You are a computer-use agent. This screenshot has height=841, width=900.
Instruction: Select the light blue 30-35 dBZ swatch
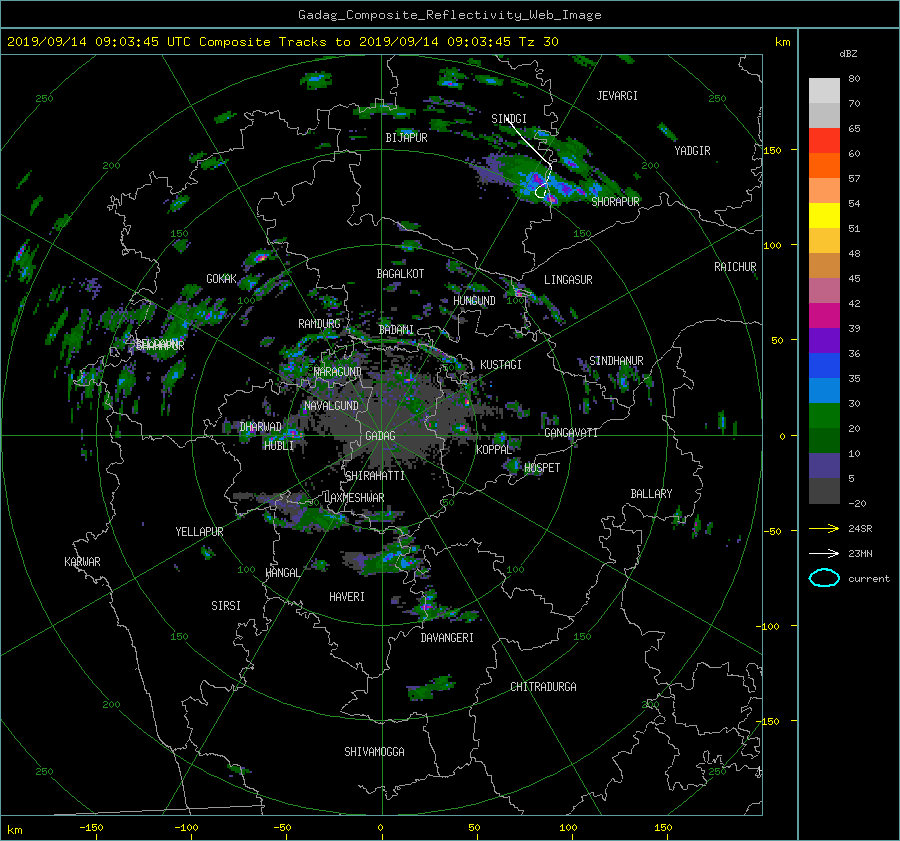click(x=824, y=390)
